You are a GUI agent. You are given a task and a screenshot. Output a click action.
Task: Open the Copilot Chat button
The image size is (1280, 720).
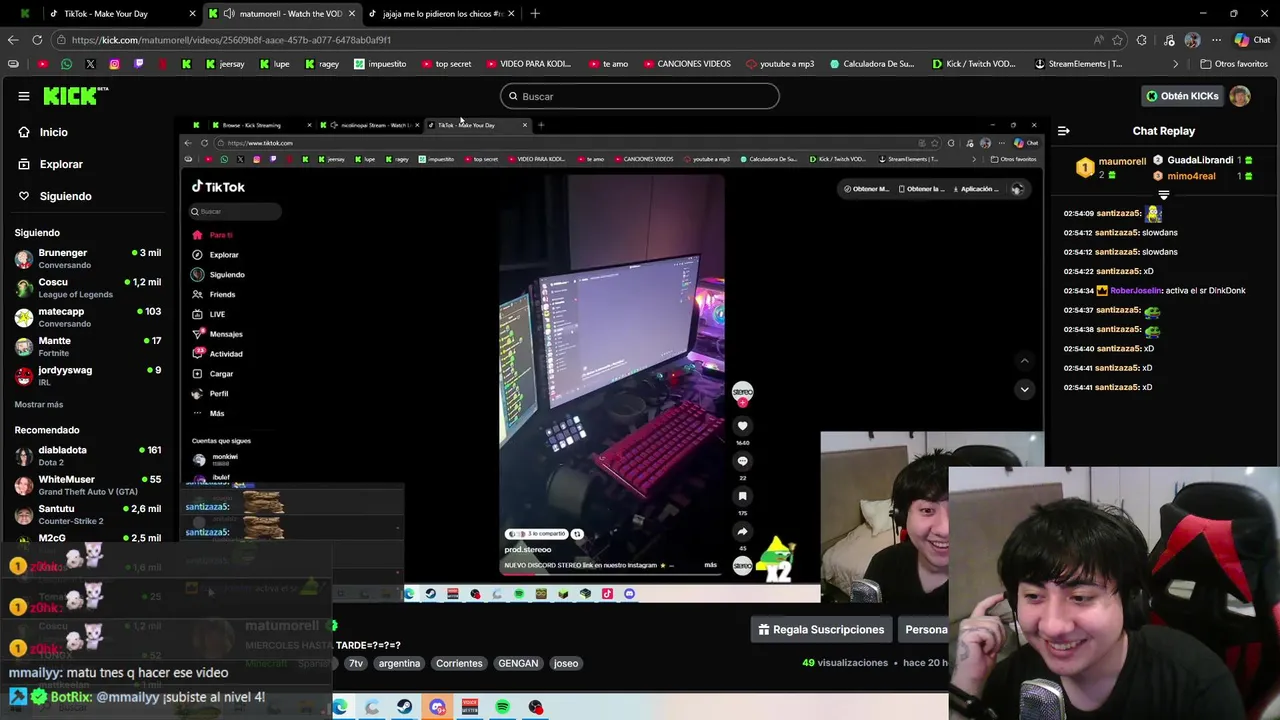(x=1252, y=40)
